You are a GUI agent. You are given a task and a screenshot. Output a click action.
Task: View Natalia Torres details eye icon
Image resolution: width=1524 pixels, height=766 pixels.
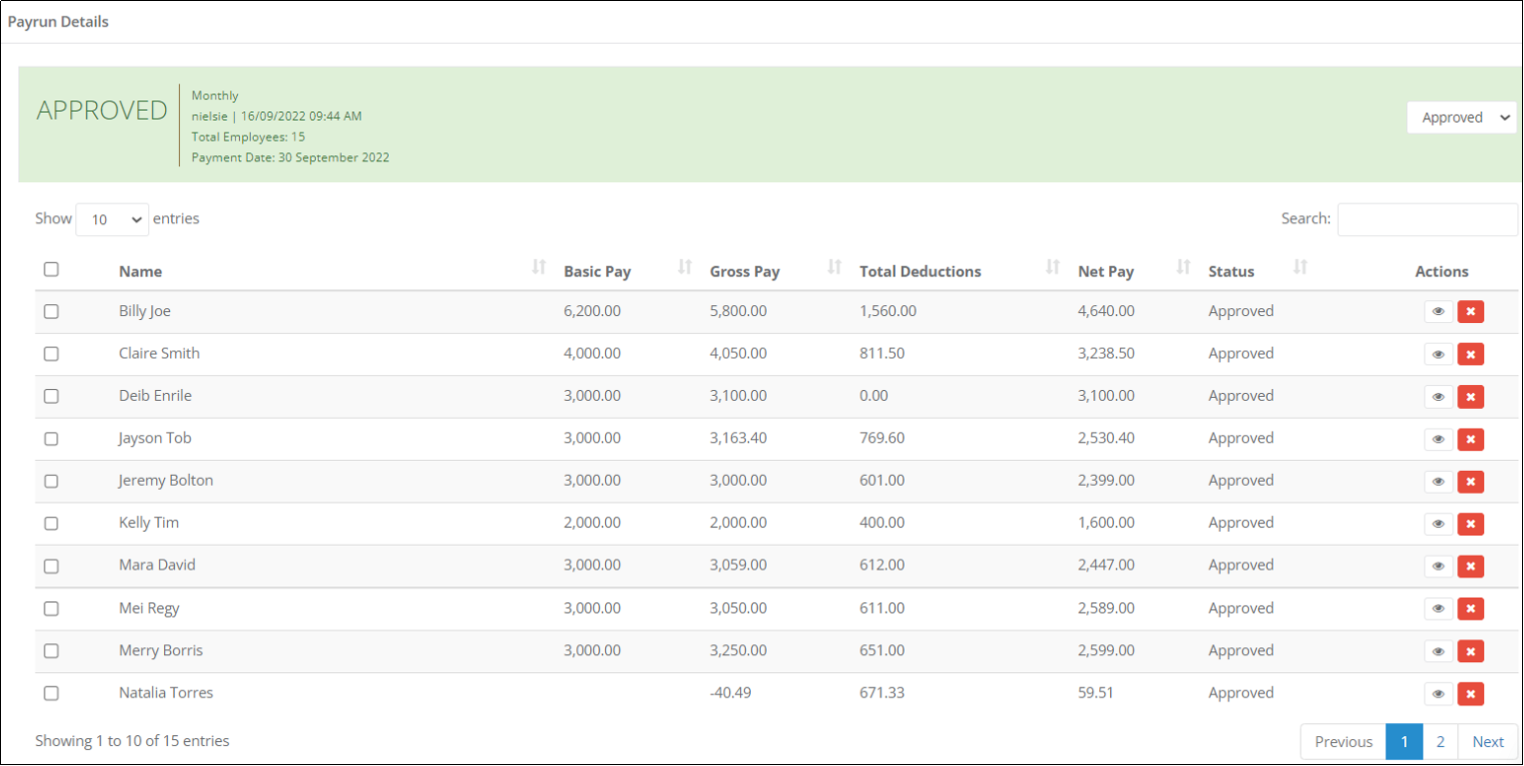pyautogui.click(x=1438, y=694)
